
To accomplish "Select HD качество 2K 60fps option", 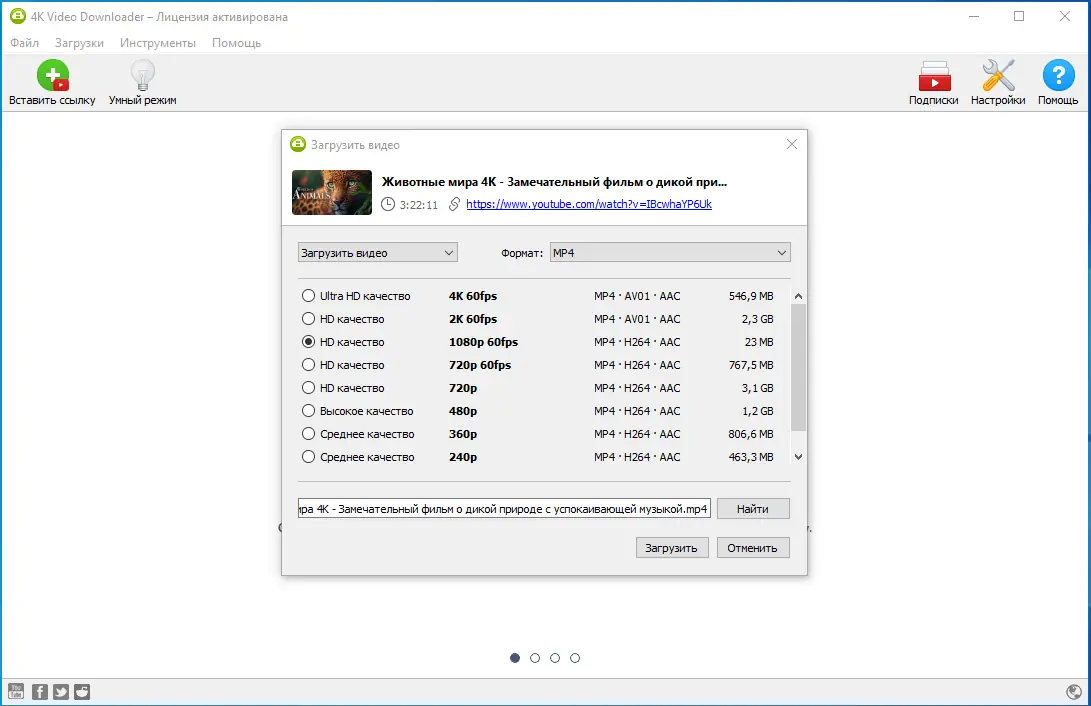I will 308,319.
